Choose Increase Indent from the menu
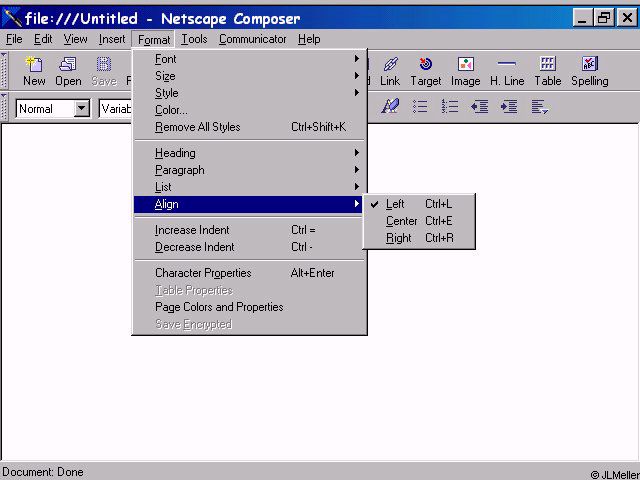 pos(249,230)
